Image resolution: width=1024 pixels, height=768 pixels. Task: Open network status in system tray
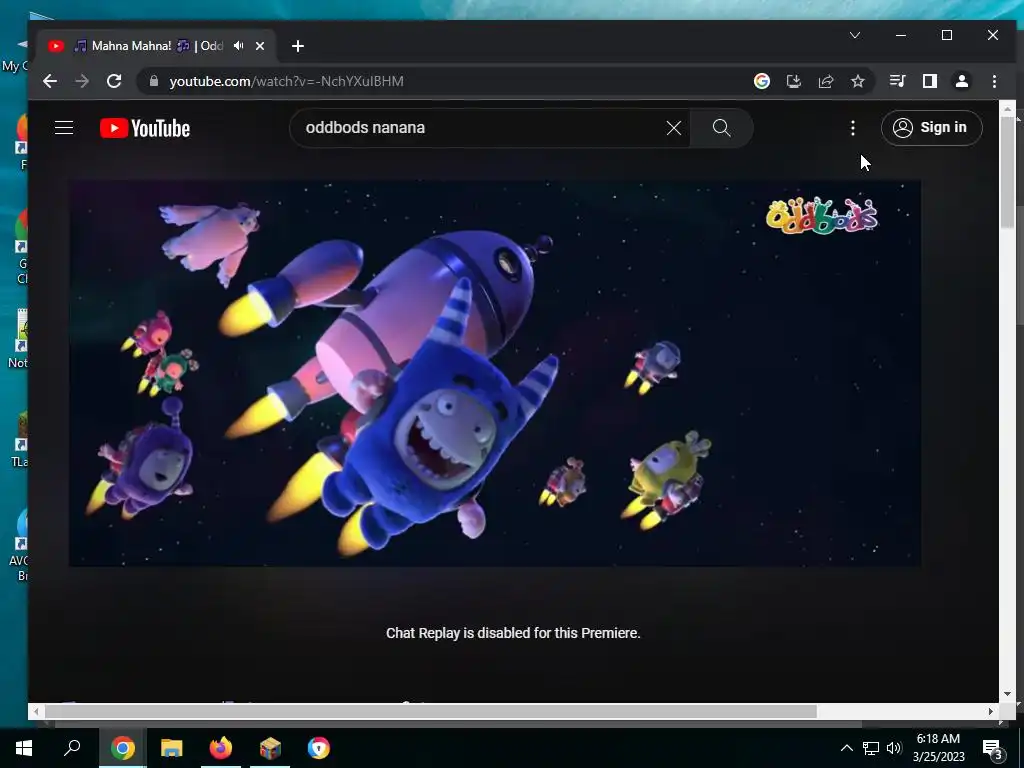coord(871,748)
